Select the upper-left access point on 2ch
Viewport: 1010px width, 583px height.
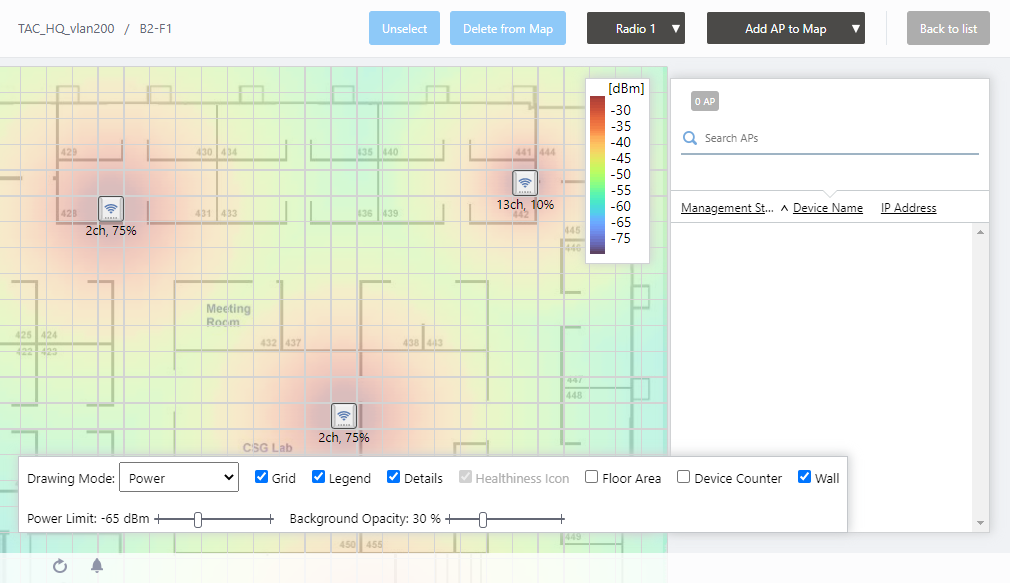pos(110,208)
